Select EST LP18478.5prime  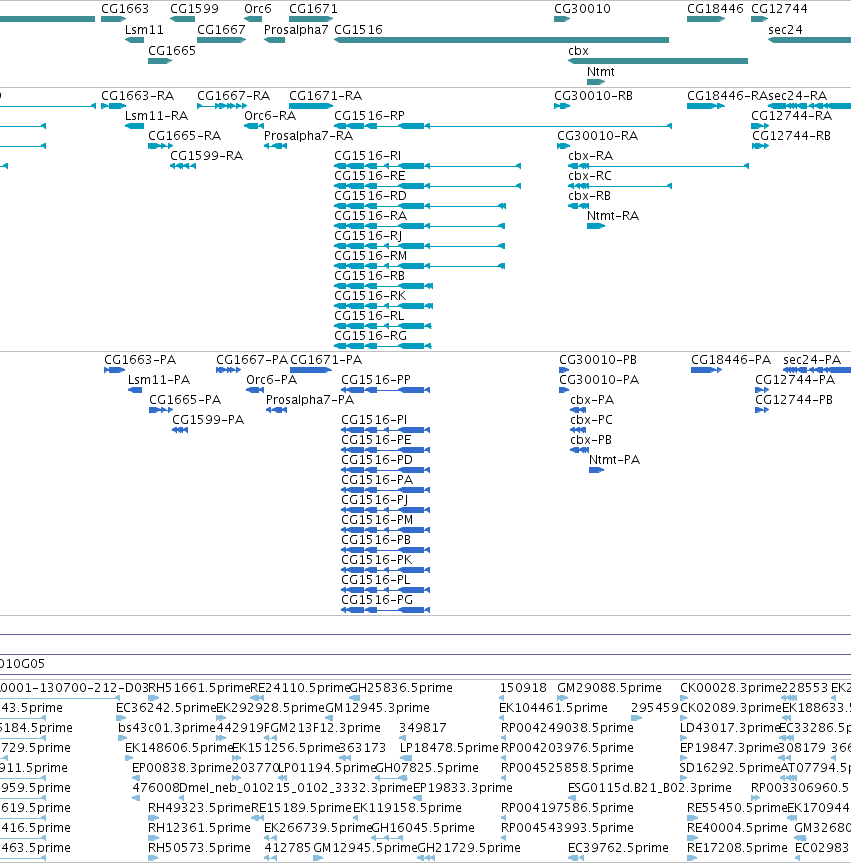[x=449, y=748]
